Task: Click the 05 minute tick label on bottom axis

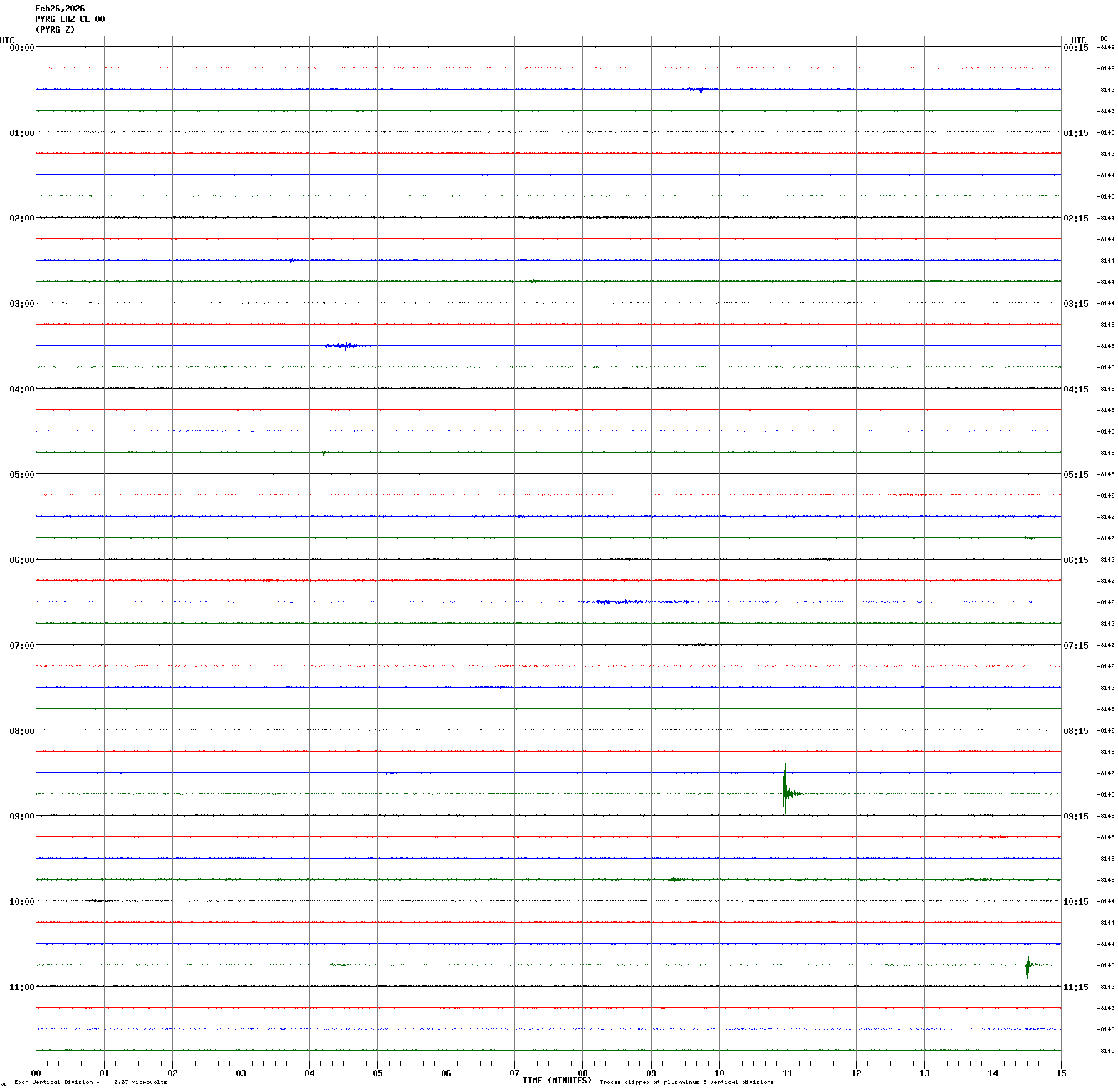Action: [x=377, y=1073]
